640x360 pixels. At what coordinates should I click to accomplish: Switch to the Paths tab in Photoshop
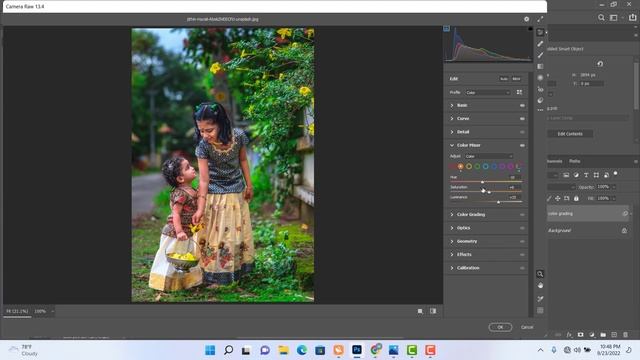pos(575,161)
